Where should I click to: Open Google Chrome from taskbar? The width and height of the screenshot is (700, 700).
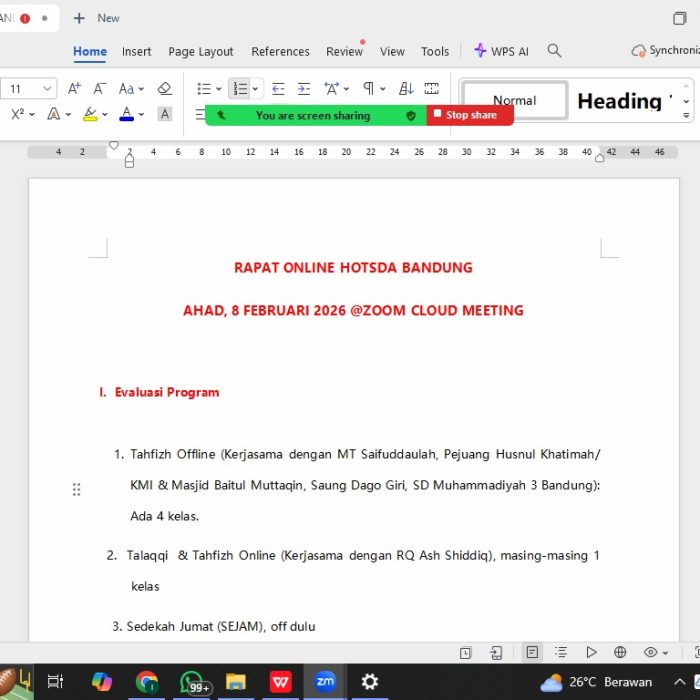coord(147,682)
